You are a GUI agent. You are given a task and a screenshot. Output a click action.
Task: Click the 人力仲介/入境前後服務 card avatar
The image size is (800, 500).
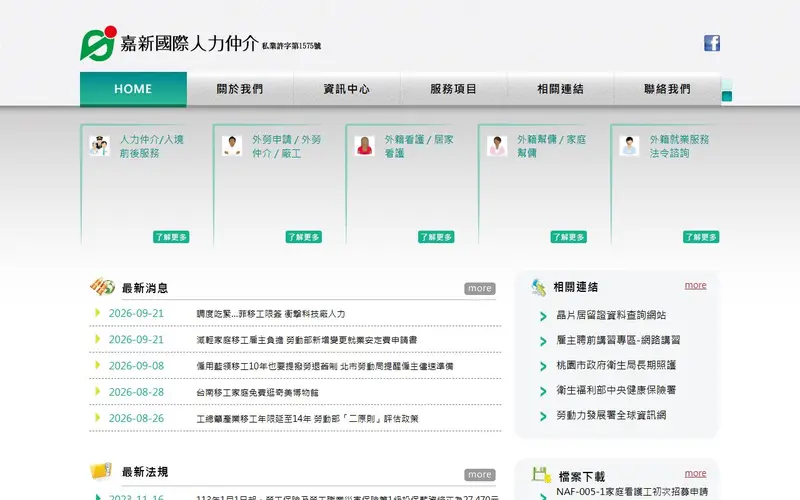tap(99, 146)
